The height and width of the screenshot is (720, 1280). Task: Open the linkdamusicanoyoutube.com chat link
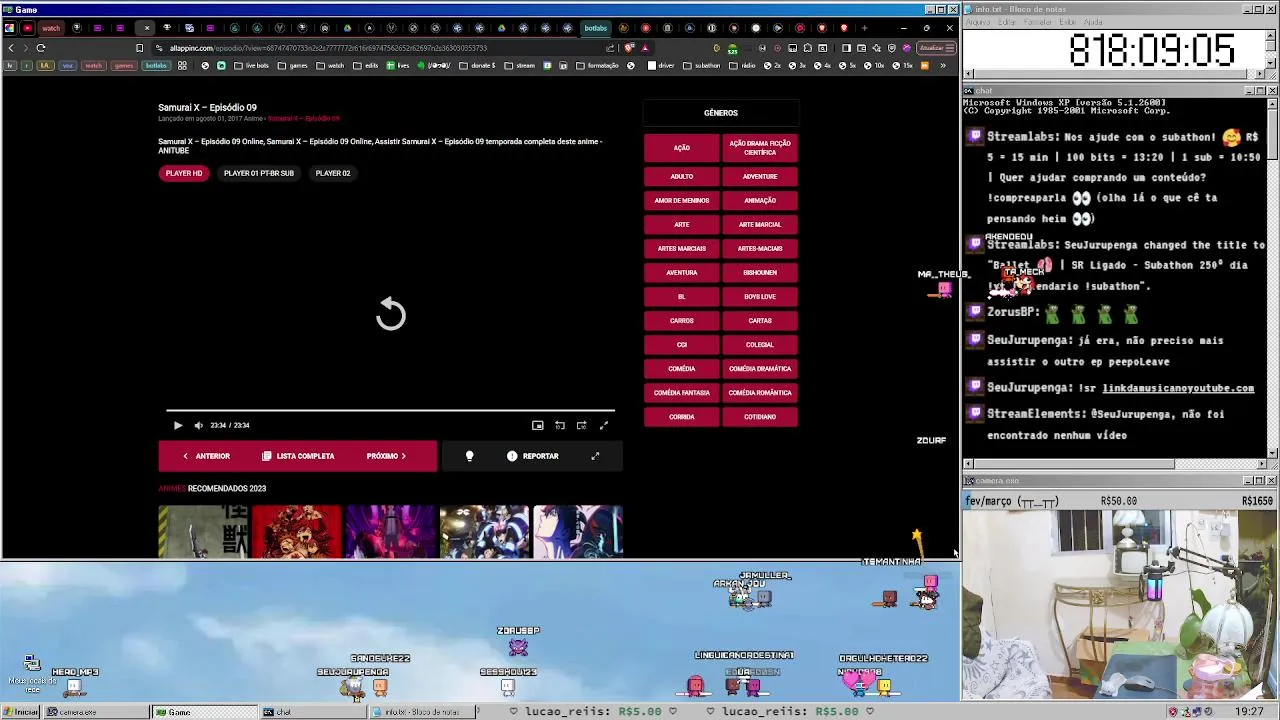coord(1178,388)
